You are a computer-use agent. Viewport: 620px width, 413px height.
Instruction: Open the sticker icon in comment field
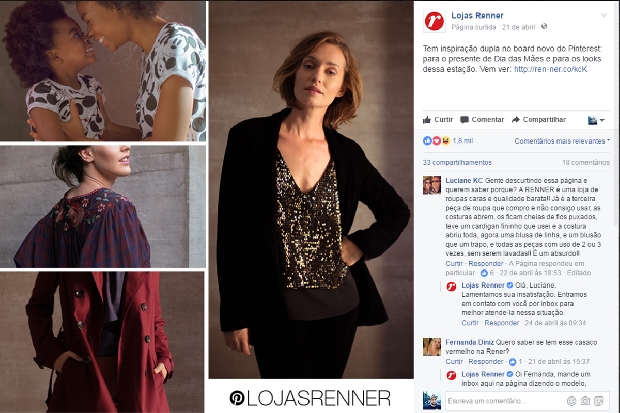pos(599,401)
